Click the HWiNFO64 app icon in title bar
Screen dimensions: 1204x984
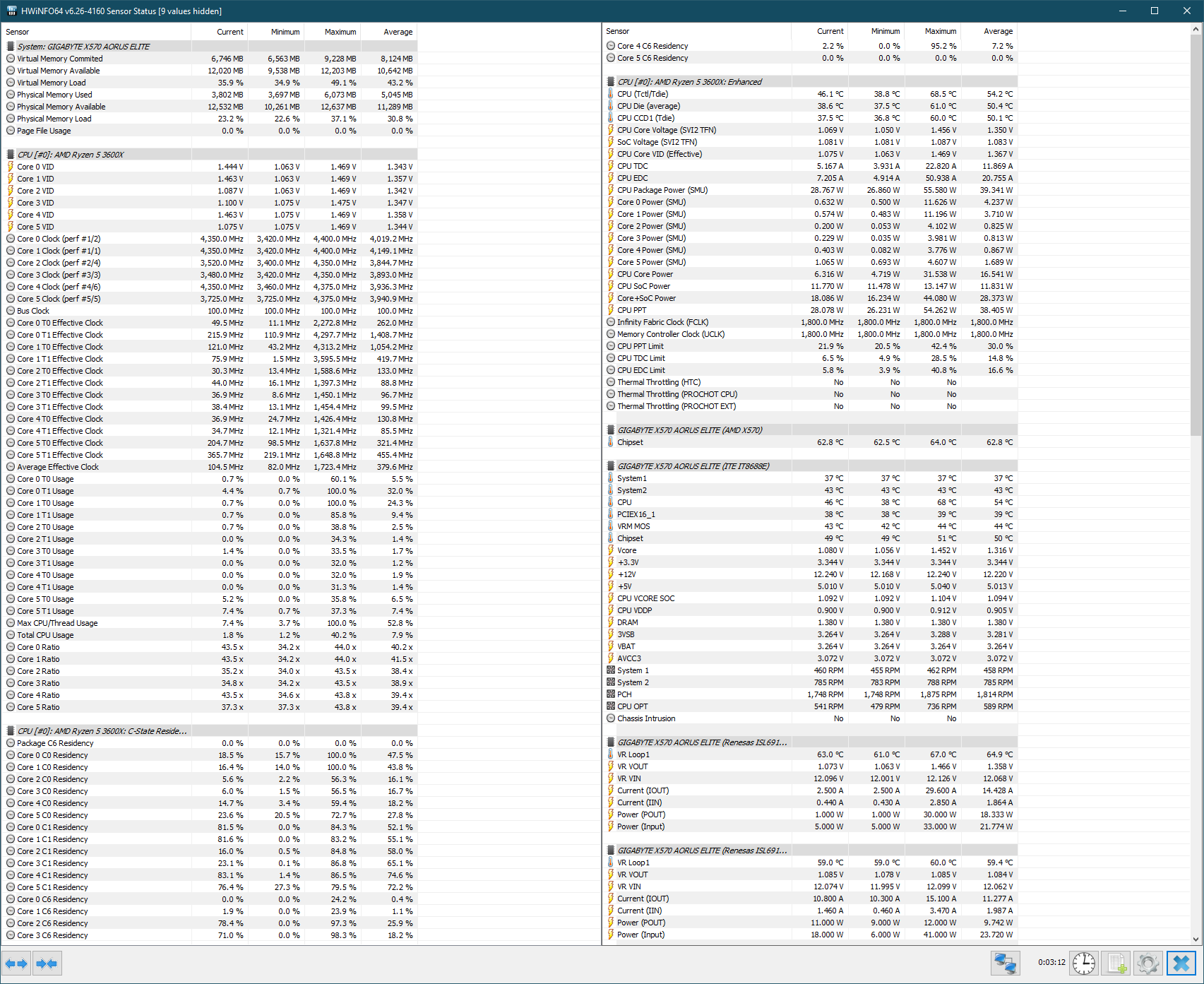pos(11,11)
